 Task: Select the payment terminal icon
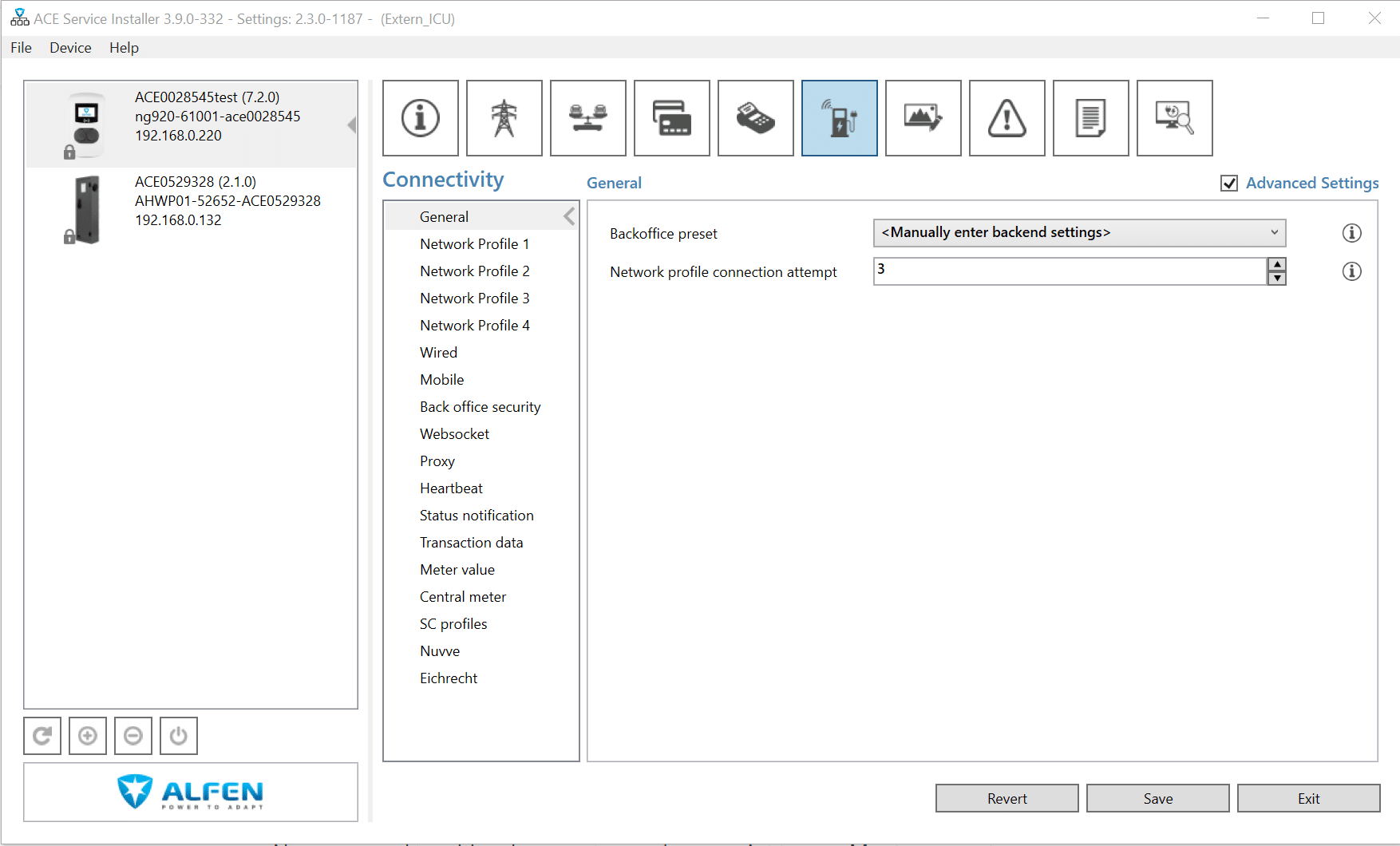coord(755,117)
